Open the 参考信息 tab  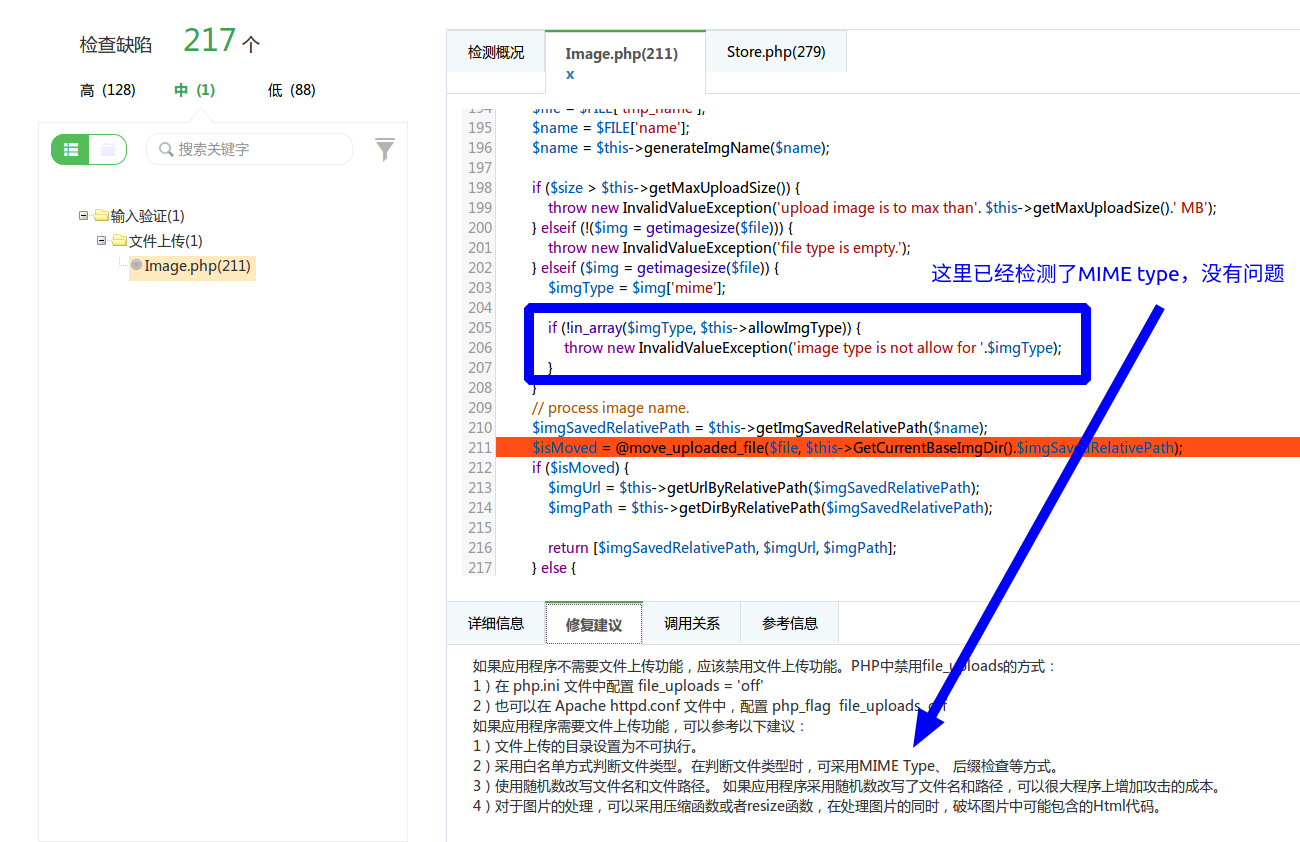click(x=790, y=624)
